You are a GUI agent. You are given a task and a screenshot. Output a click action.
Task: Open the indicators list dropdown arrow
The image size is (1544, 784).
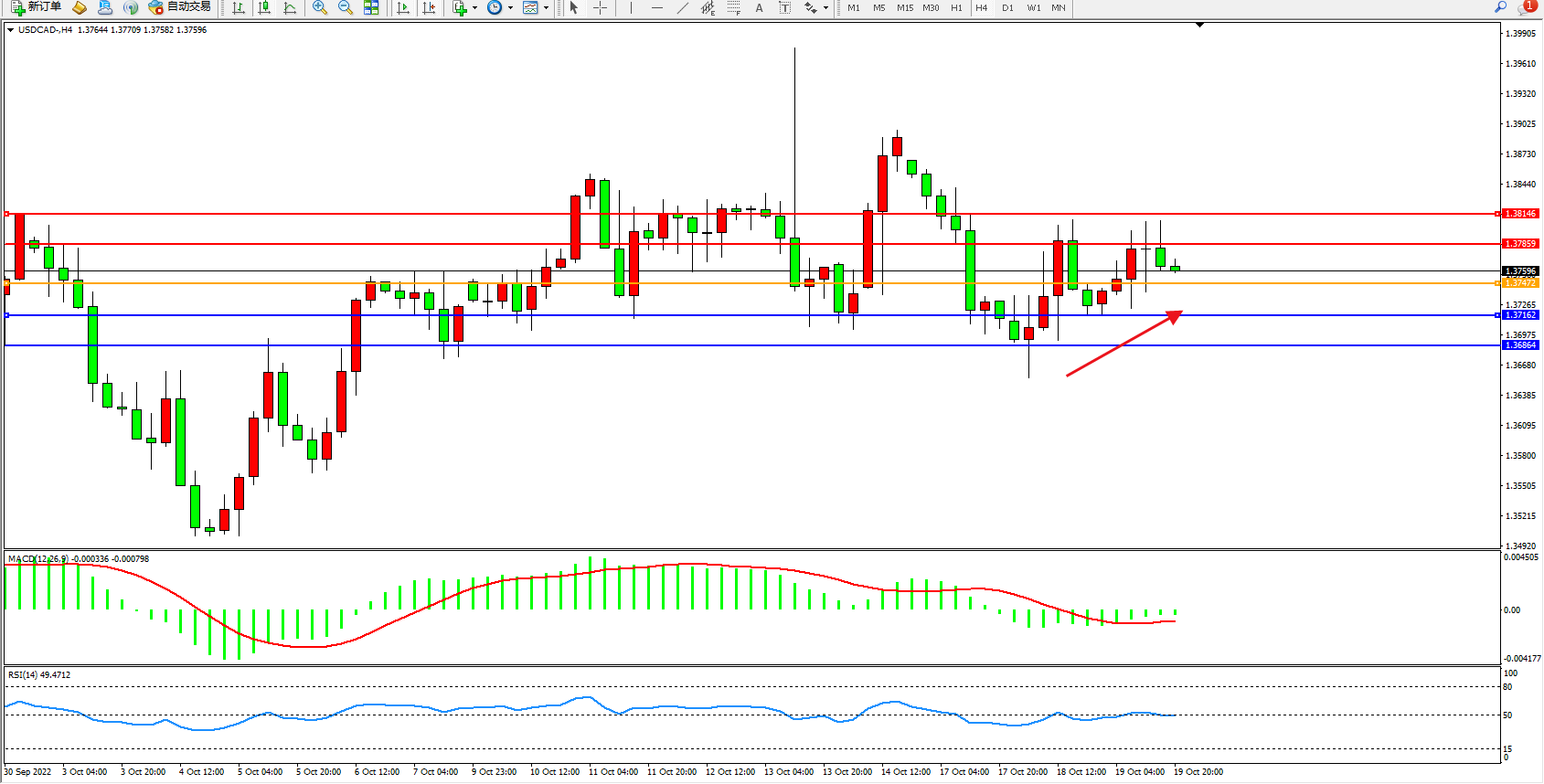474,7
